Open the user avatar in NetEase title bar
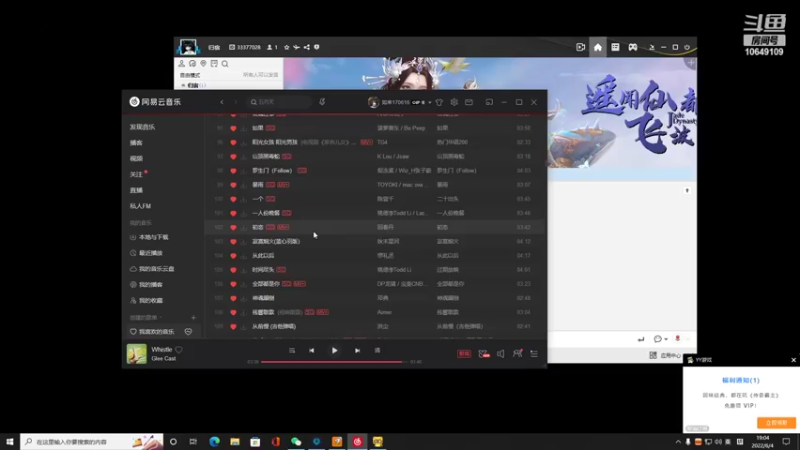800x450 pixels. [373, 103]
